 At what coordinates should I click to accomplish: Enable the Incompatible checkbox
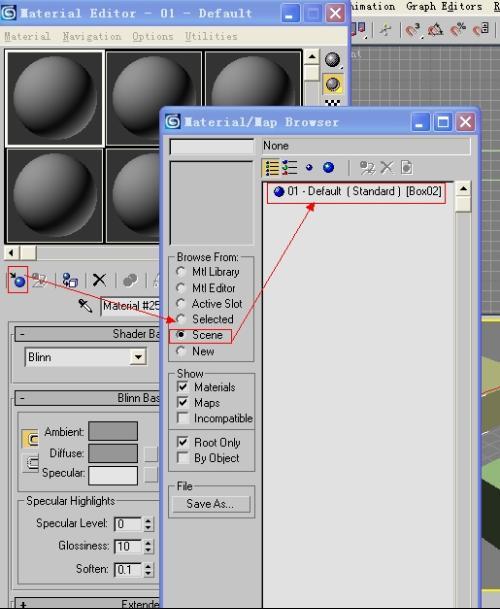click(x=182, y=418)
